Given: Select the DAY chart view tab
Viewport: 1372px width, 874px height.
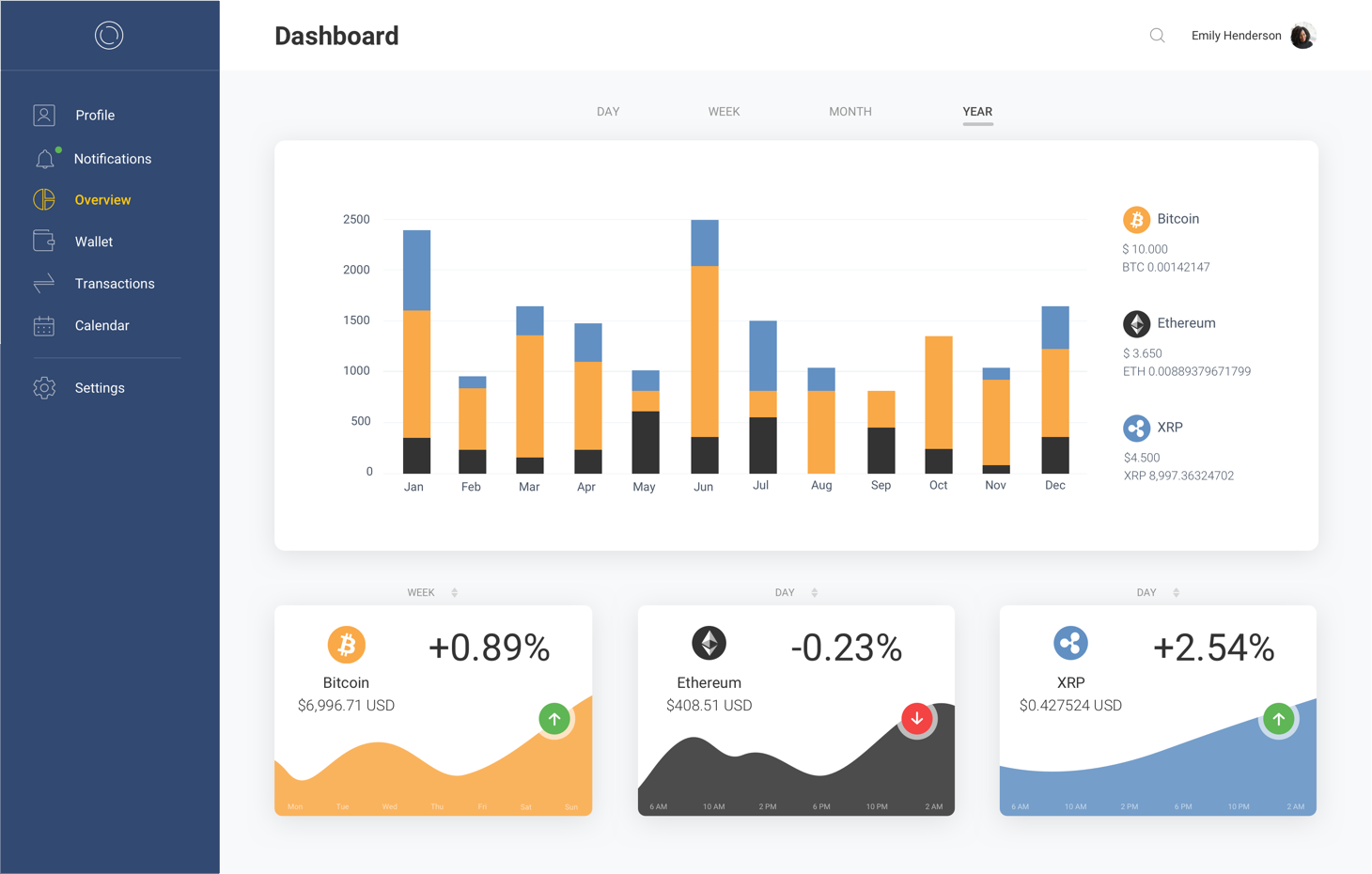Looking at the screenshot, I should (x=608, y=111).
